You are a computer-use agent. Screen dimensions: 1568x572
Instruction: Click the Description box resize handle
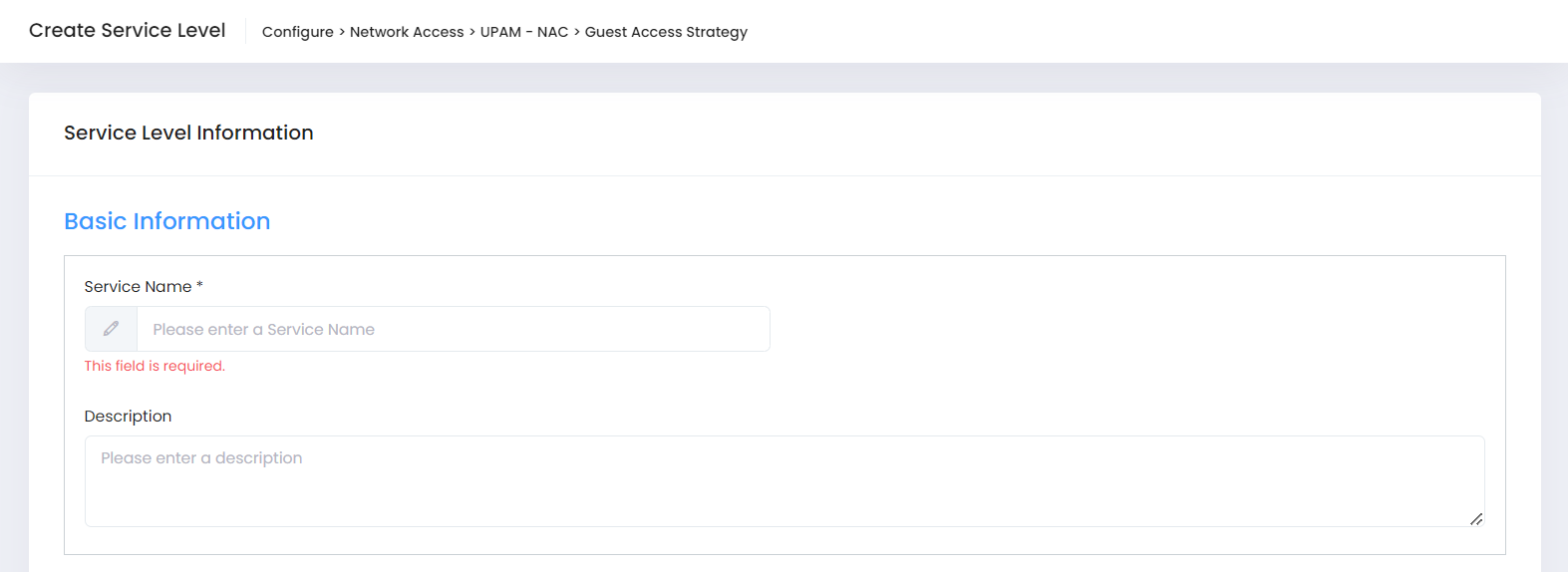(1476, 519)
